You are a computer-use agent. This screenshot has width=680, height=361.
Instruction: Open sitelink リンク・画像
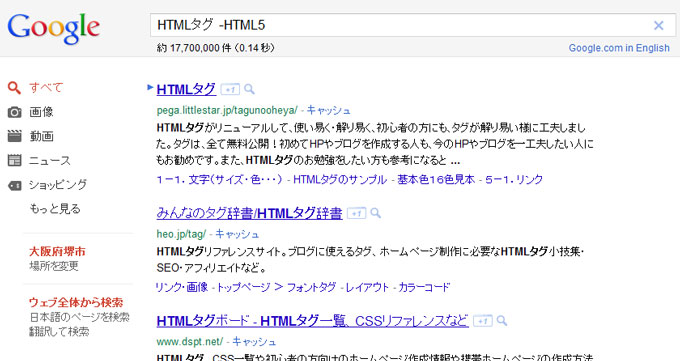182,287
